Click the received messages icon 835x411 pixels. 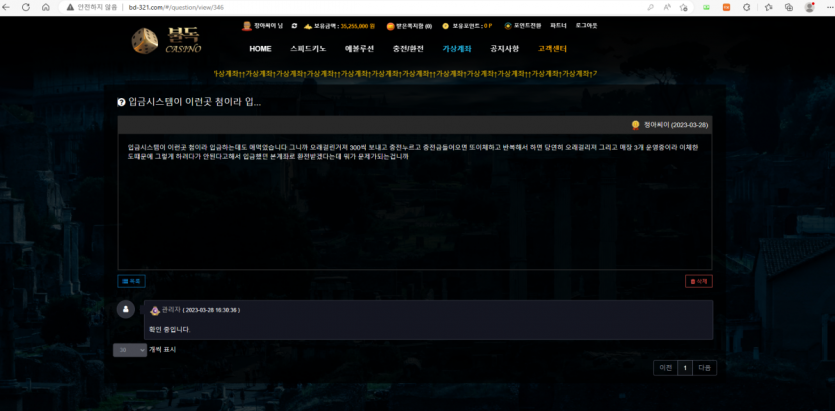point(390,26)
